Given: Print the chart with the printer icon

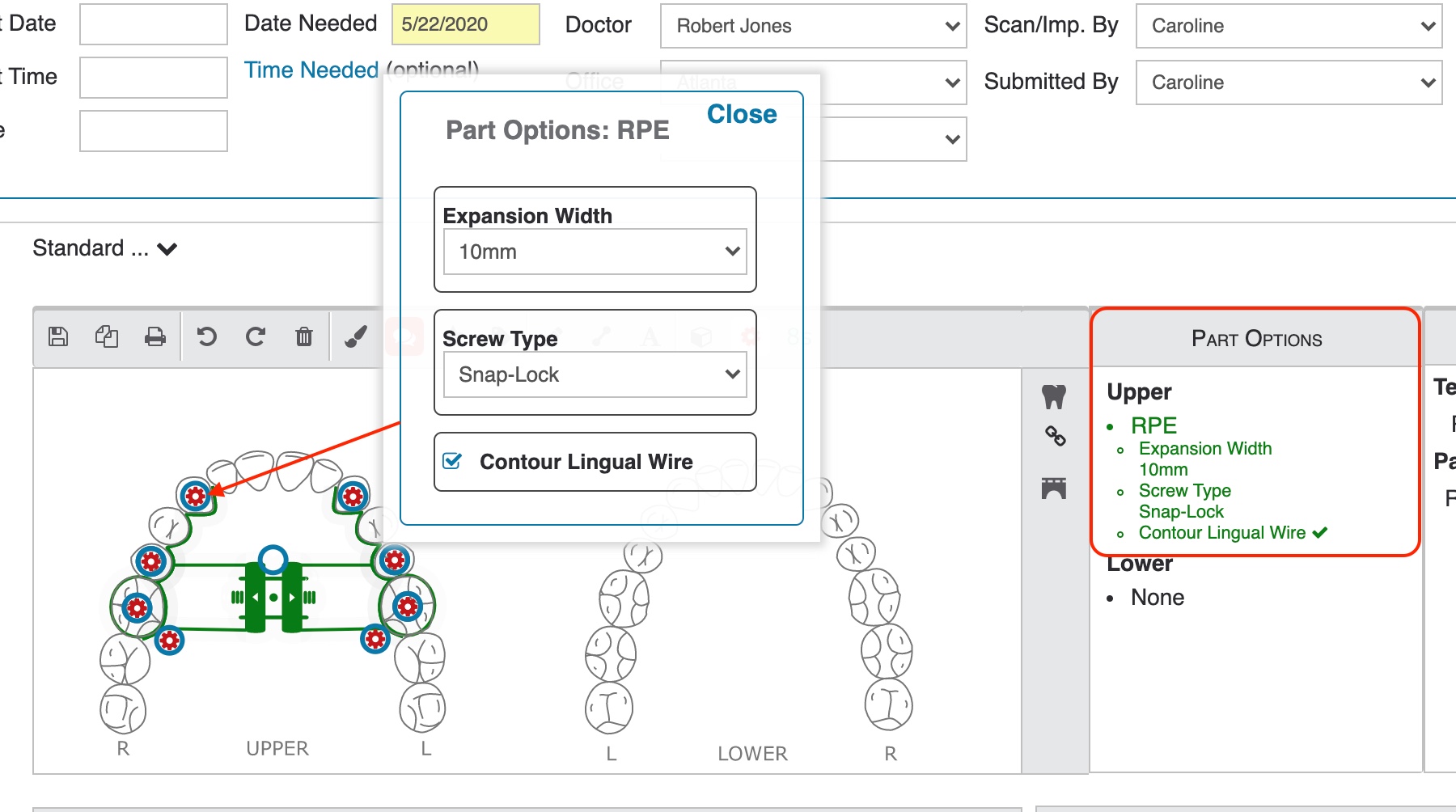Looking at the screenshot, I should pos(155,336).
